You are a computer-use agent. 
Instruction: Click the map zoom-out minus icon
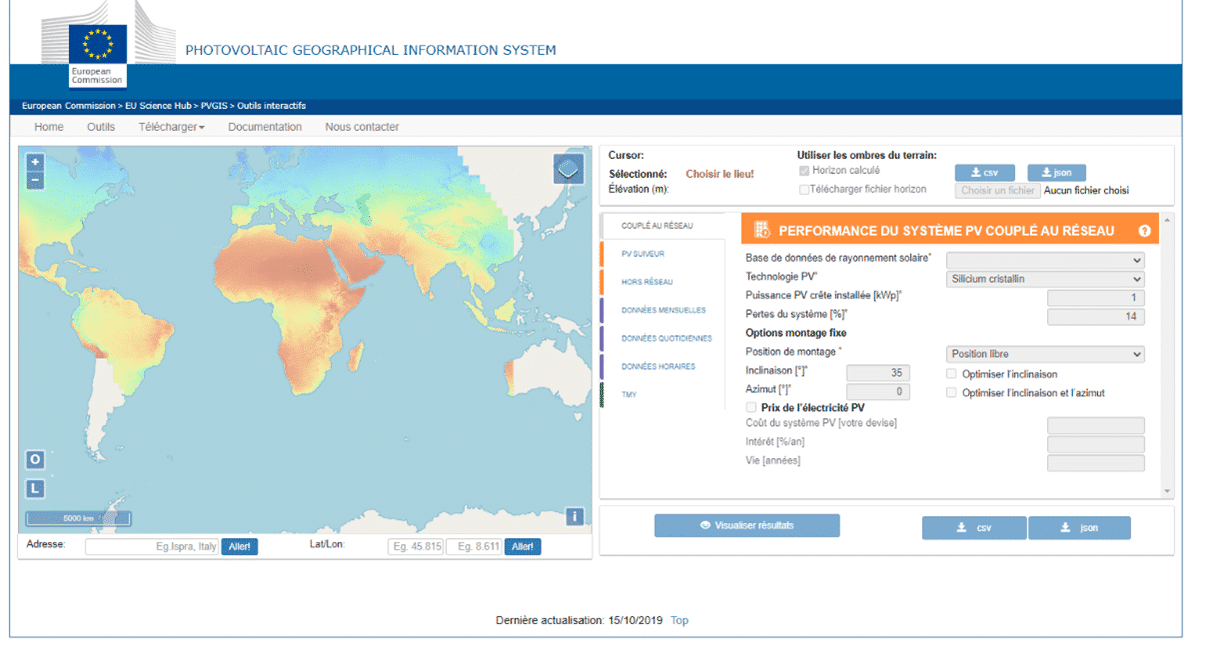[34, 179]
